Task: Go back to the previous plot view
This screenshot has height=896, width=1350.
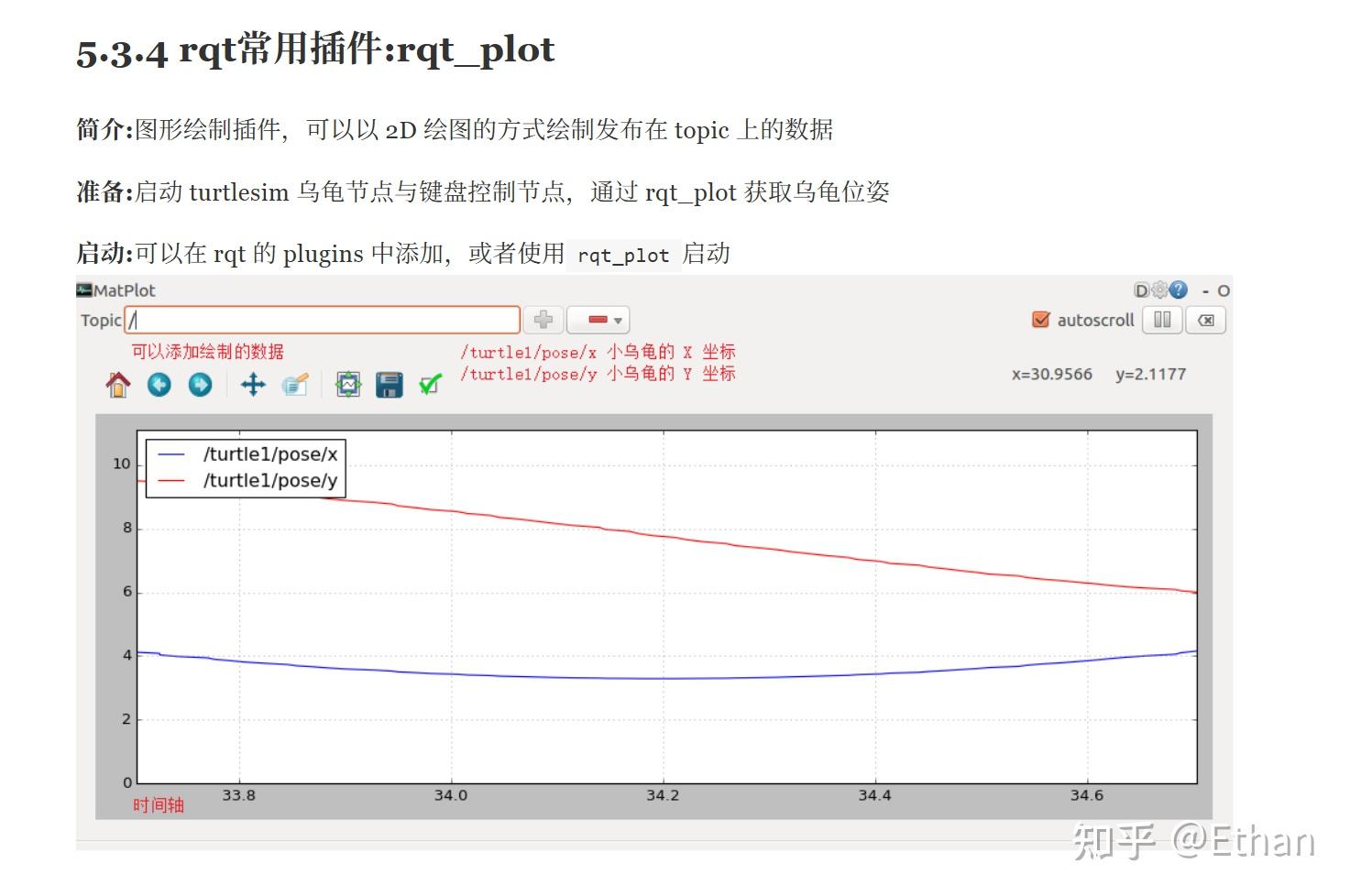Action: pos(159,385)
